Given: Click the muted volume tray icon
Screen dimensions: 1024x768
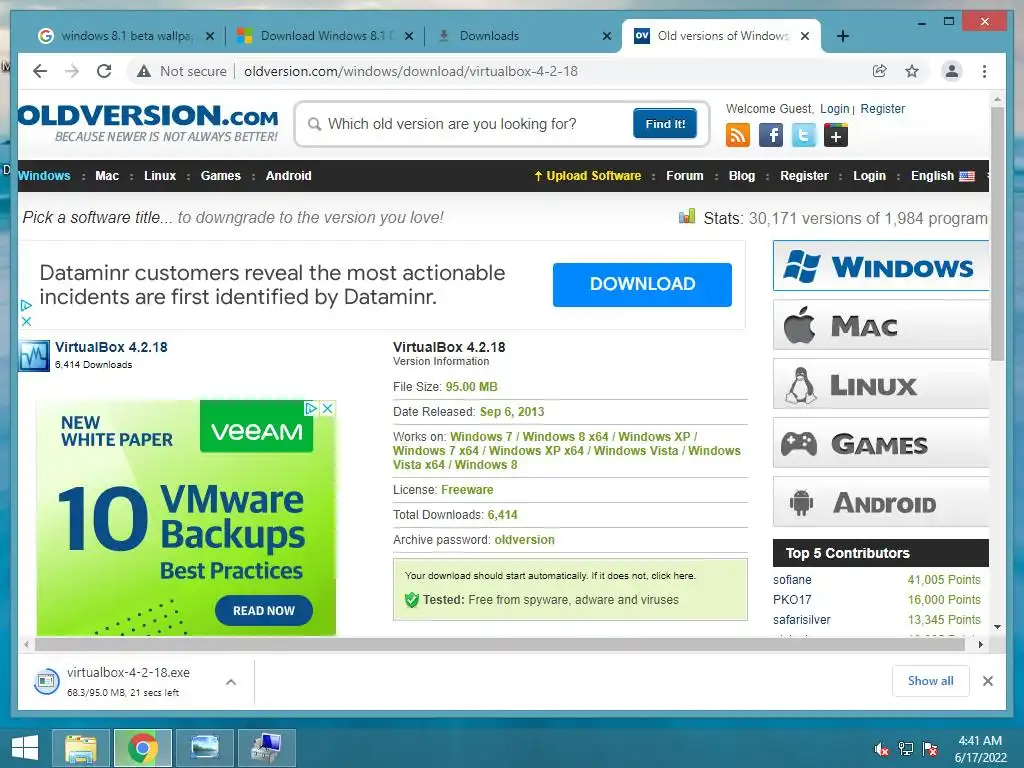Looking at the screenshot, I should coord(881,749).
